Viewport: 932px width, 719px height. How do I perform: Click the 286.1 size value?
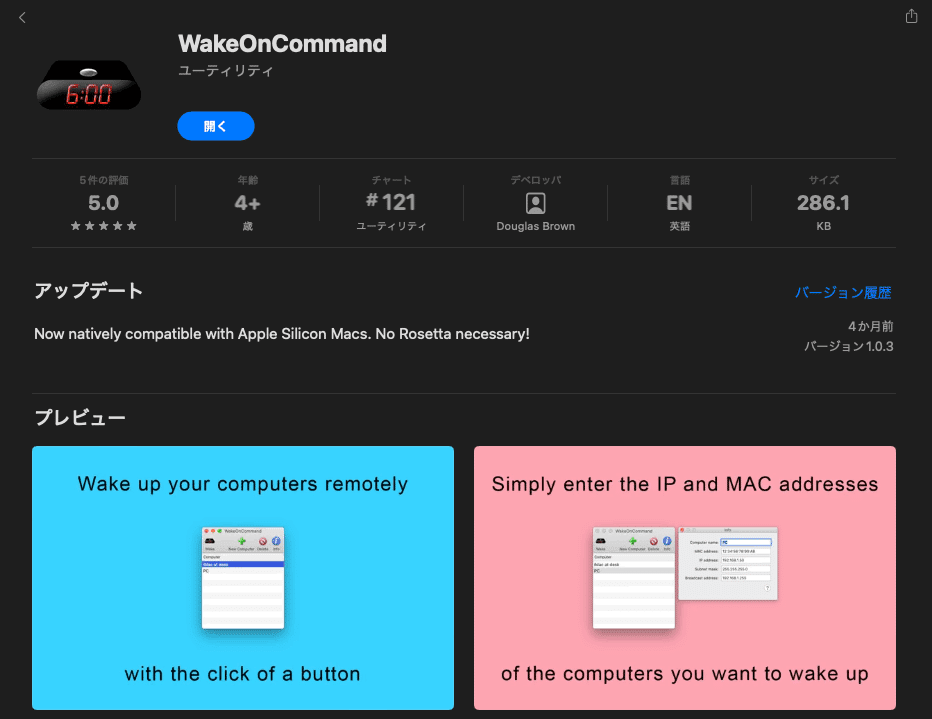tap(823, 203)
